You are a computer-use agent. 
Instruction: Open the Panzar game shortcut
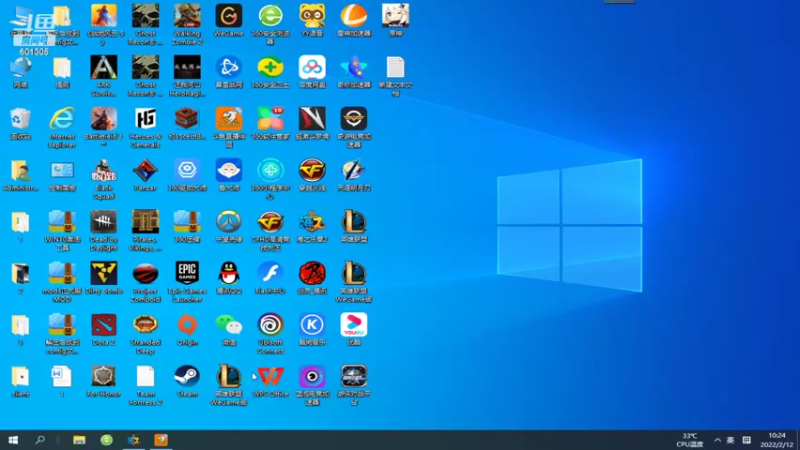145,175
